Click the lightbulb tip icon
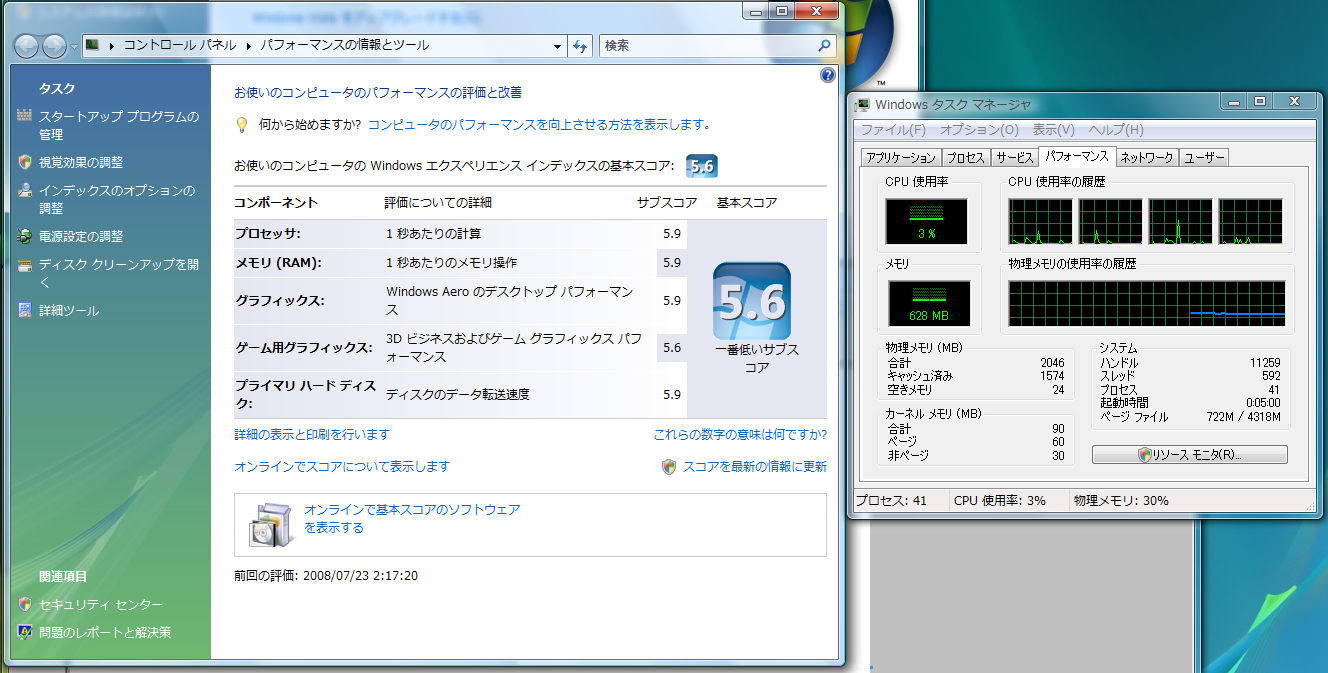 coord(241,125)
